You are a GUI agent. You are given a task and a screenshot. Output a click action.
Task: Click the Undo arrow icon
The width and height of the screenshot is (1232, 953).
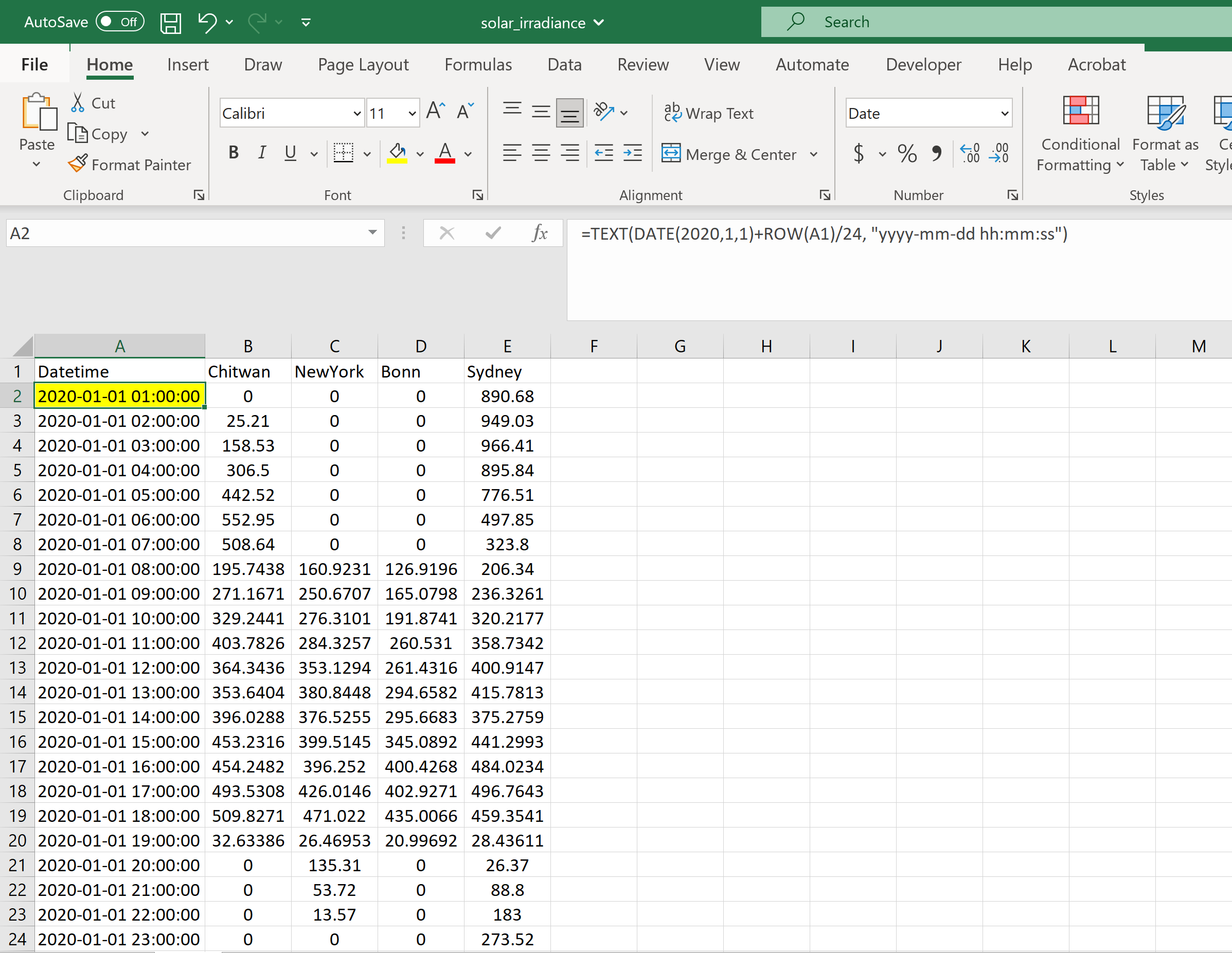tap(206, 23)
